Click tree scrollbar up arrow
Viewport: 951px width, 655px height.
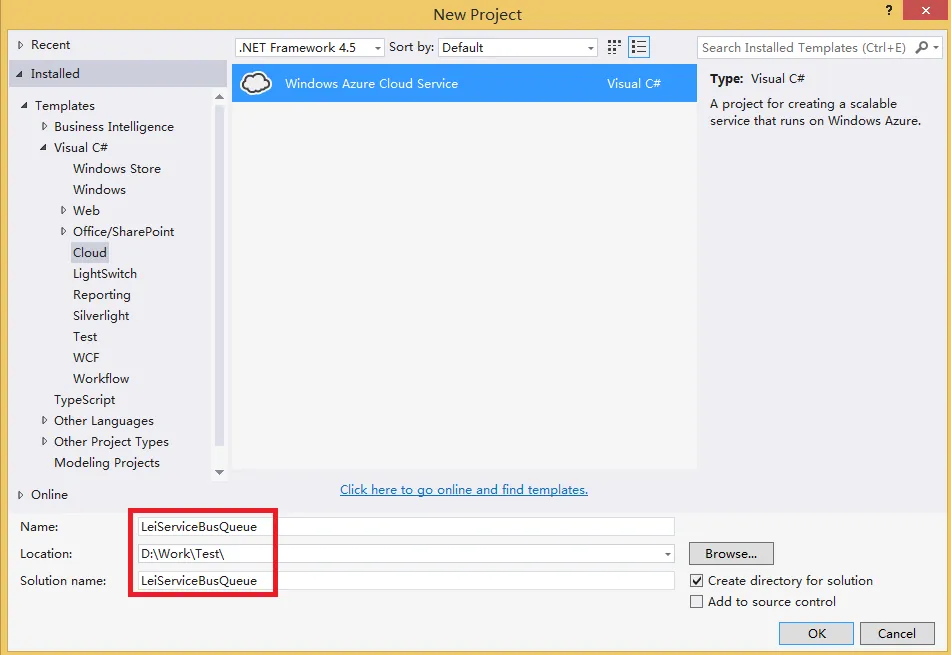click(220, 96)
